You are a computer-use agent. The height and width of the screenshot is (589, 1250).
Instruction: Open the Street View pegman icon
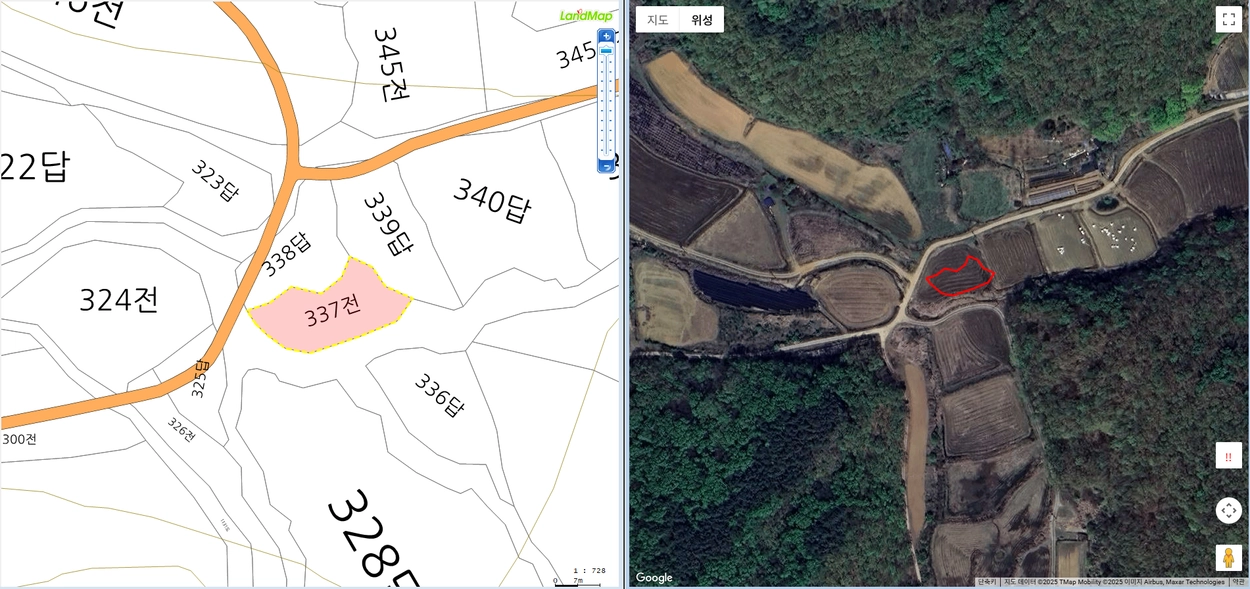click(x=1229, y=557)
